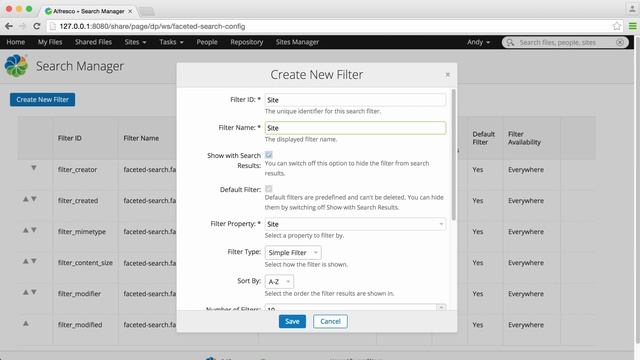The height and width of the screenshot is (360, 640).
Task: Click the filter_modified cell
Action: (x=80, y=325)
